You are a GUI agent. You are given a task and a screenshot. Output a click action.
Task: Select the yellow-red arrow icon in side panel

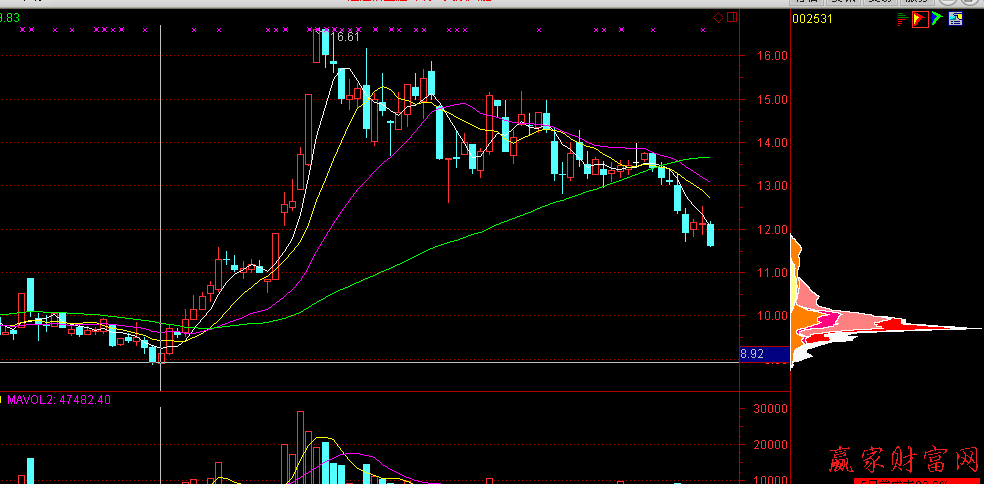tap(919, 18)
